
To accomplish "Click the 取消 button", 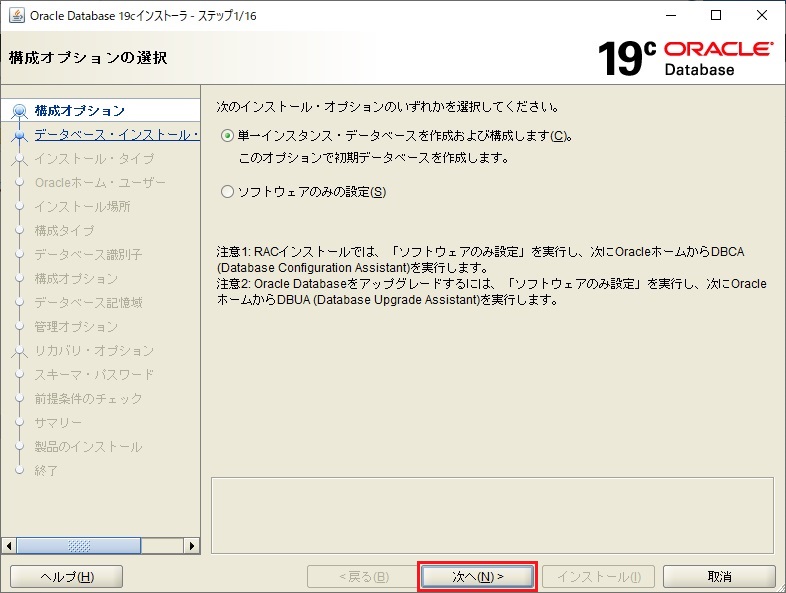I will pos(719,576).
